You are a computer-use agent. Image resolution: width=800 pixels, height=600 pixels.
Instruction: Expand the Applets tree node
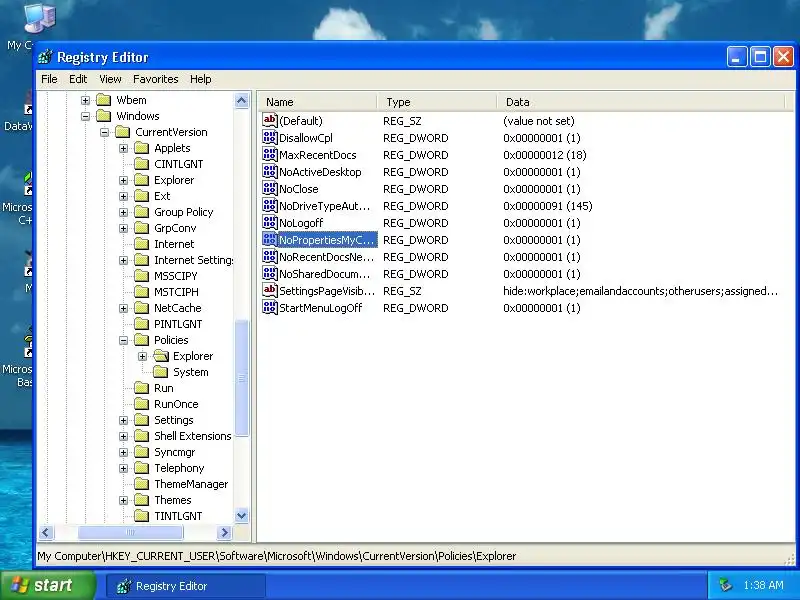click(x=123, y=148)
